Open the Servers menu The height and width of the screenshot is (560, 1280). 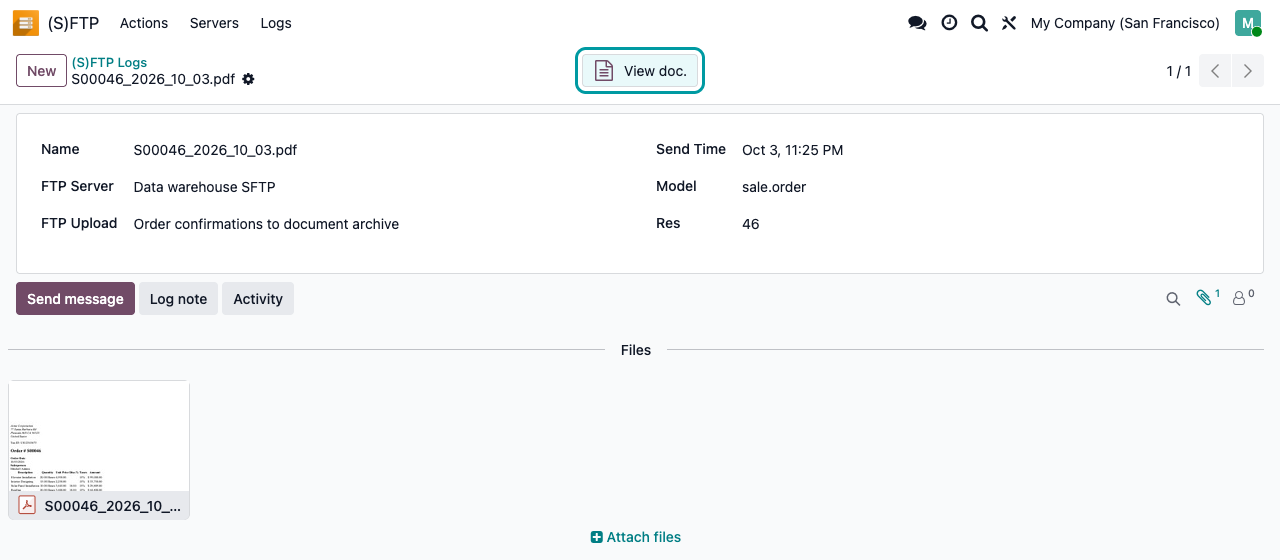(214, 23)
